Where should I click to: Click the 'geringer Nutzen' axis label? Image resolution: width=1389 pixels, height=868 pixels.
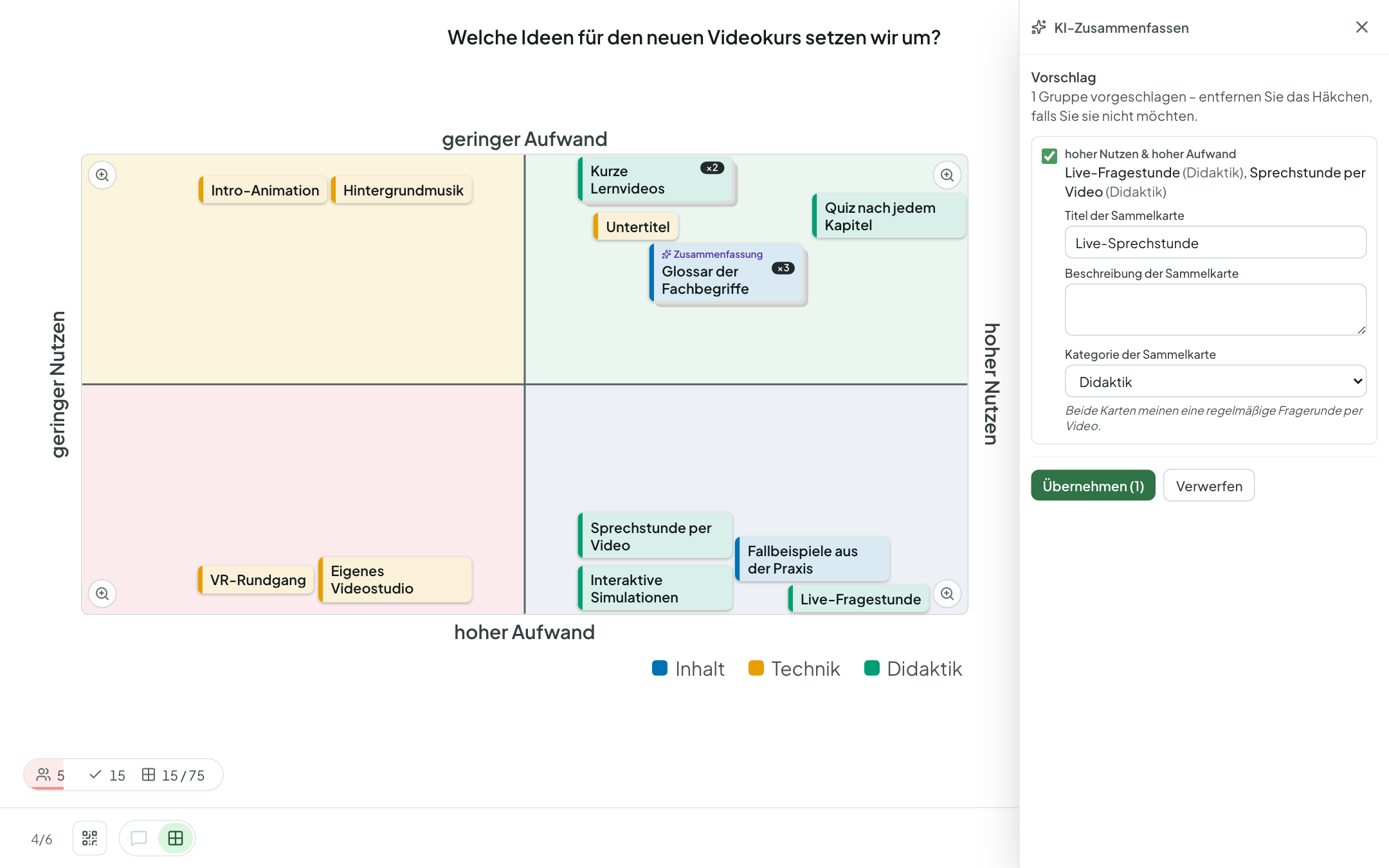click(x=58, y=384)
